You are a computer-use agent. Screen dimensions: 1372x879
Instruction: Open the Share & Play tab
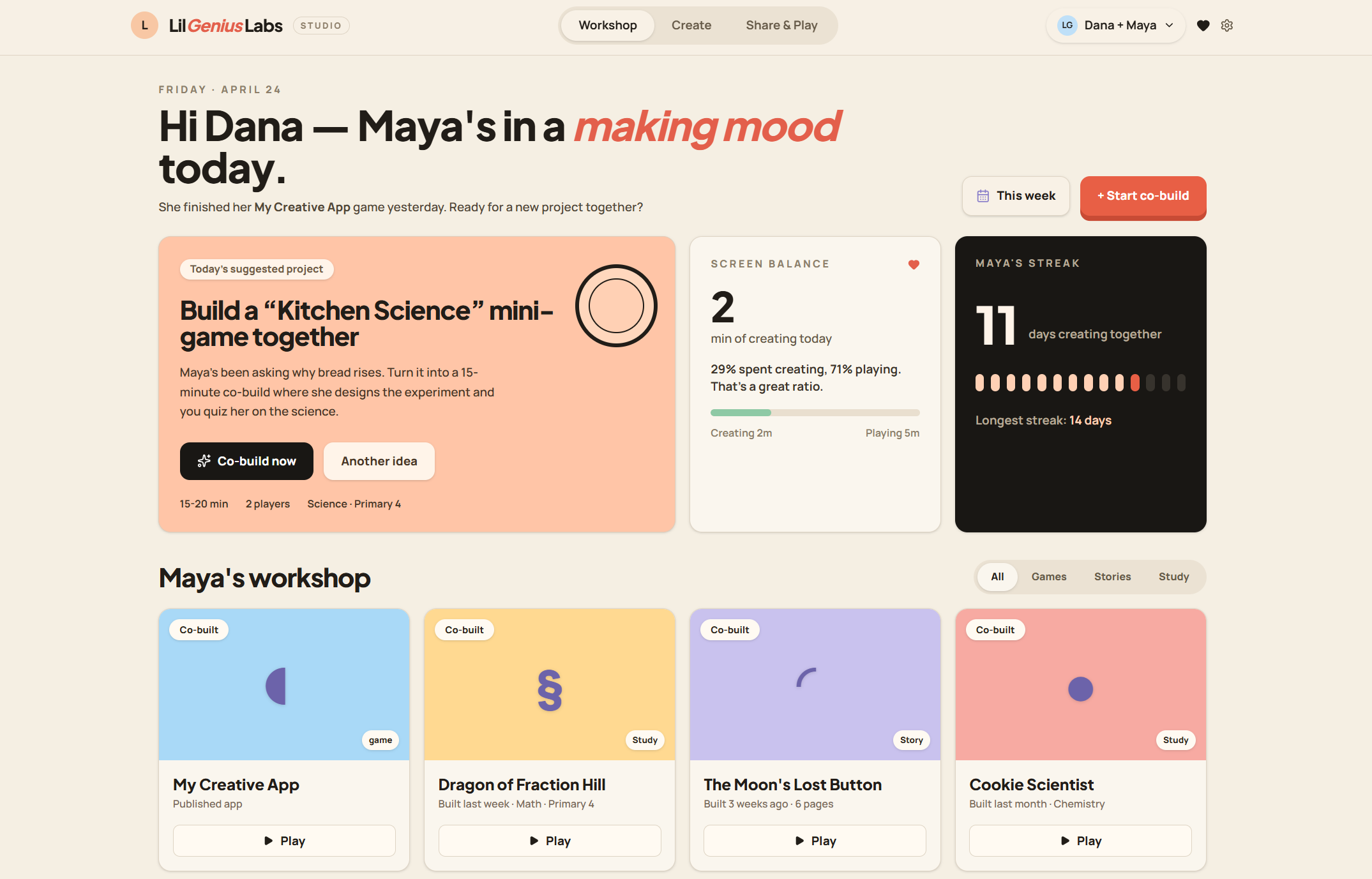point(781,25)
